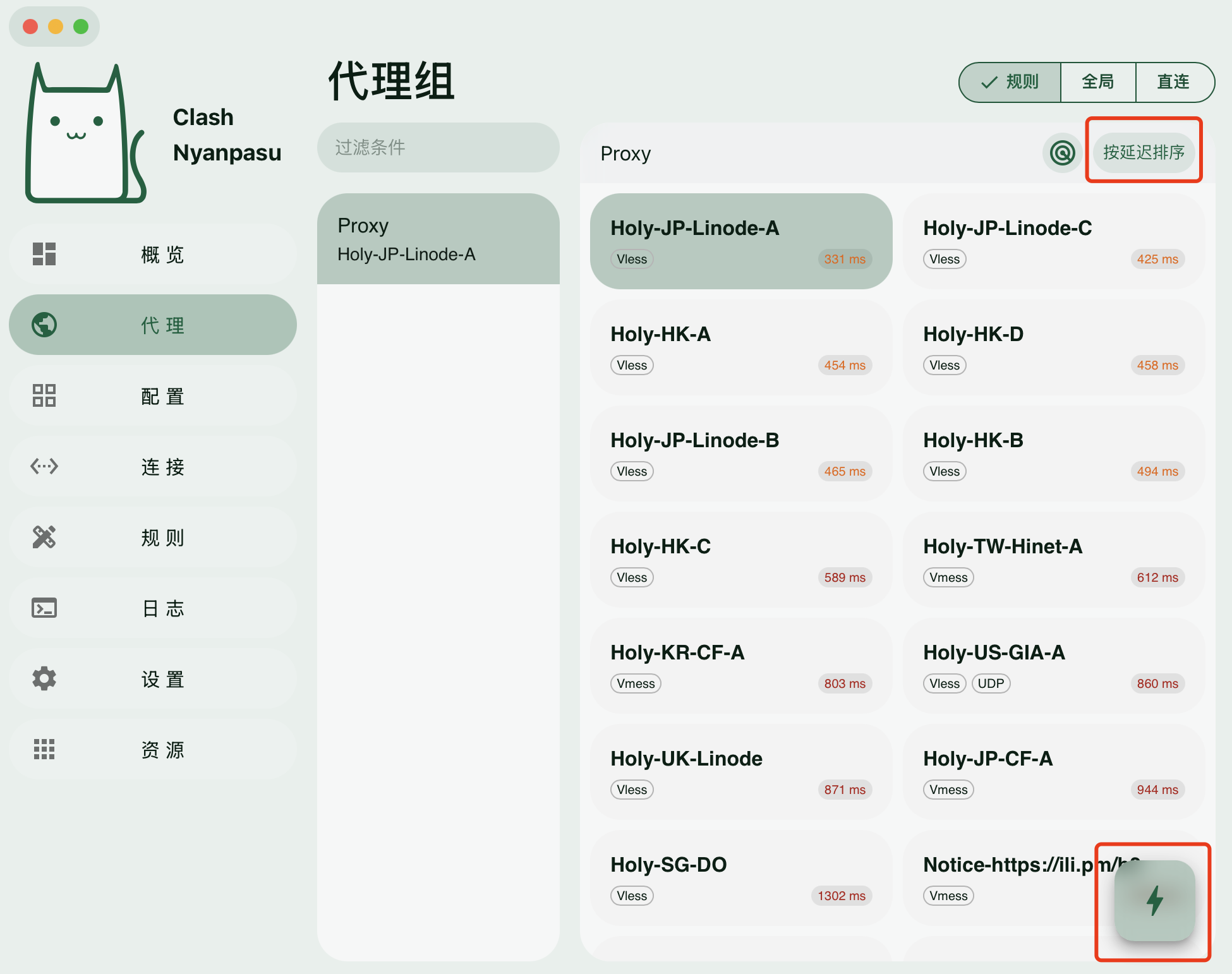This screenshot has height=974, width=1232.
Task: Open the Profiles page via its grid icon
Action: click(44, 395)
